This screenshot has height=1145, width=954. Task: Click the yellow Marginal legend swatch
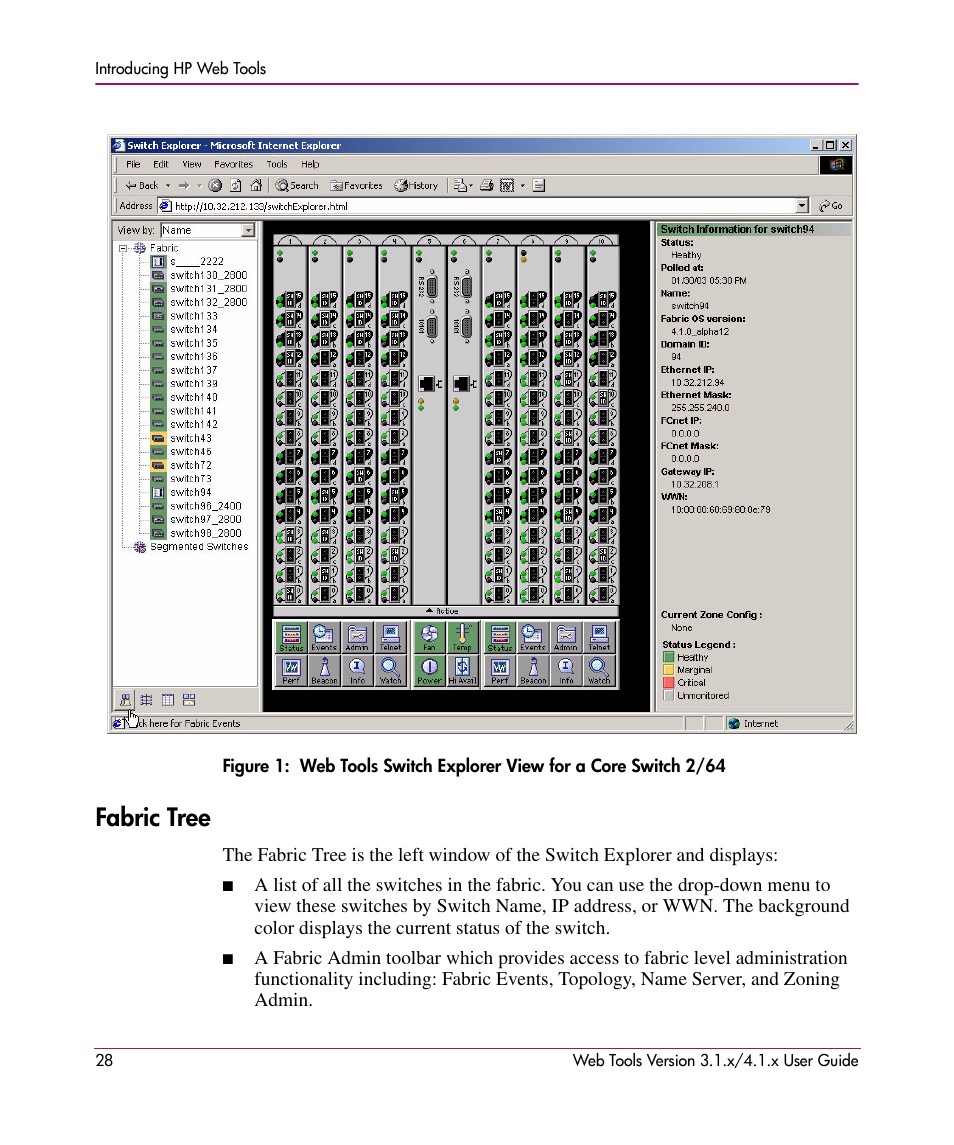(668, 670)
